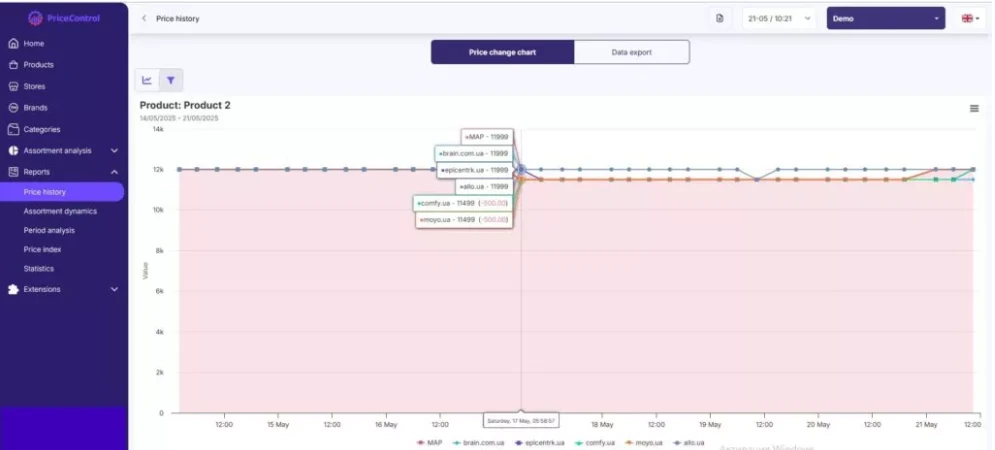The height and width of the screenshot is (450, 995).
Task: Open the language flag dropdown
Action: [970, 18]
